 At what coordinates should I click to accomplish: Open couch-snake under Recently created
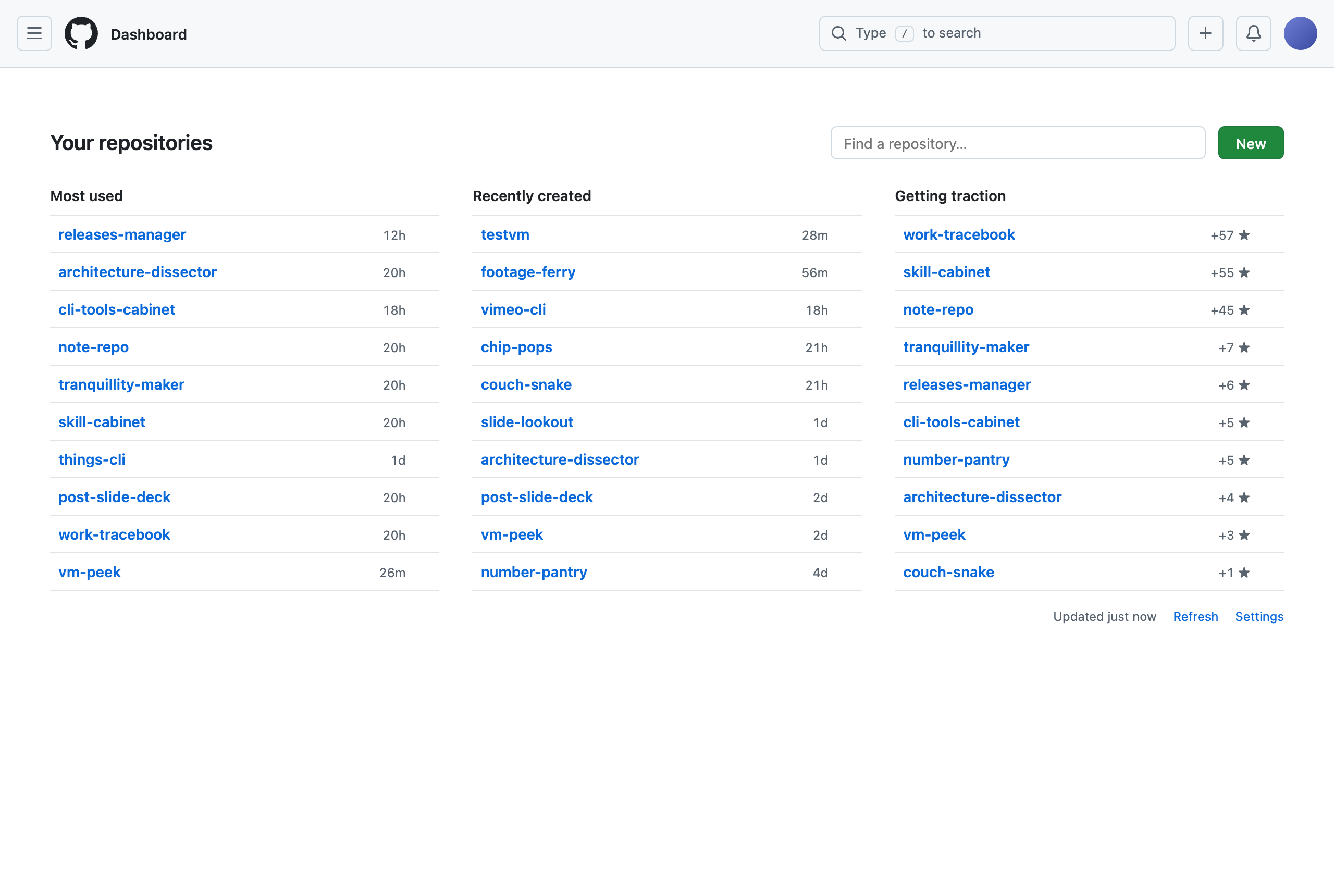coord(526,384)
